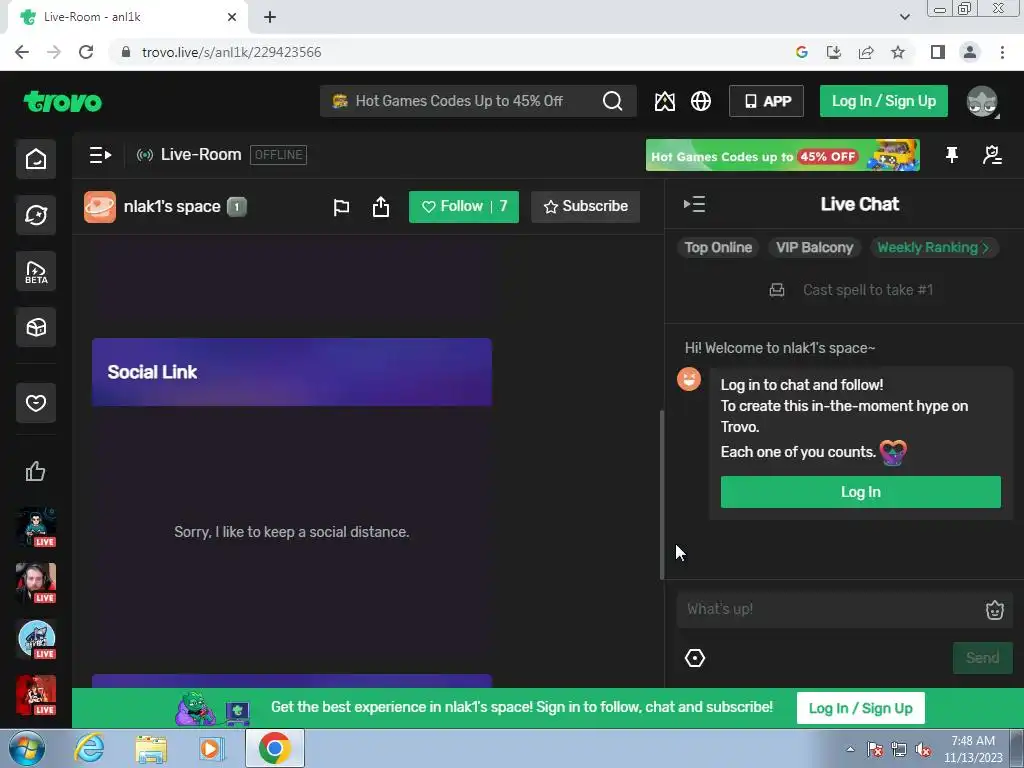
Task: Select the VIP Balcony tab
Action: click(x=814, y=248)
